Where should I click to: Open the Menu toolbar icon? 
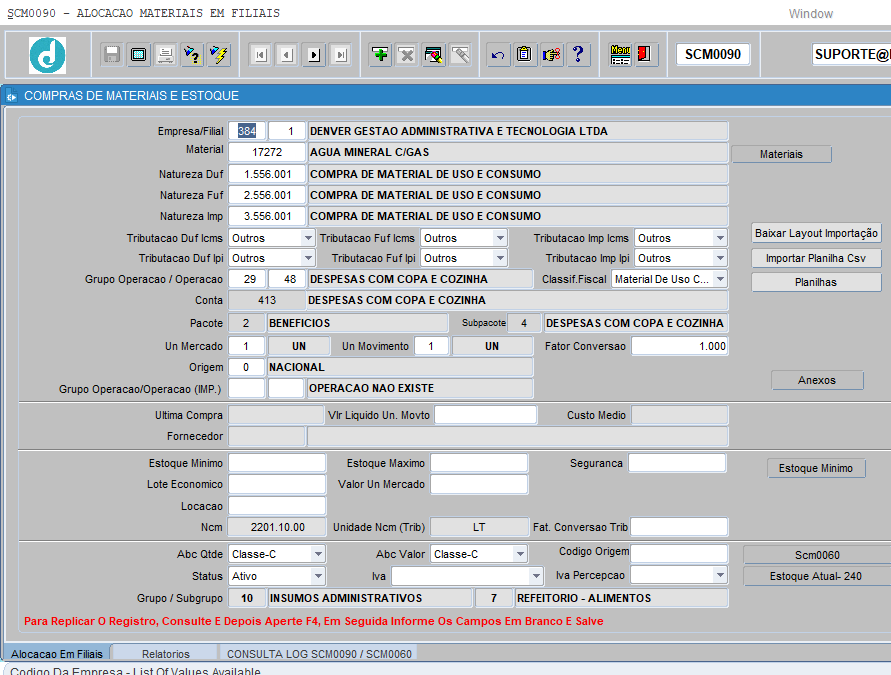[x=620, y=55]
